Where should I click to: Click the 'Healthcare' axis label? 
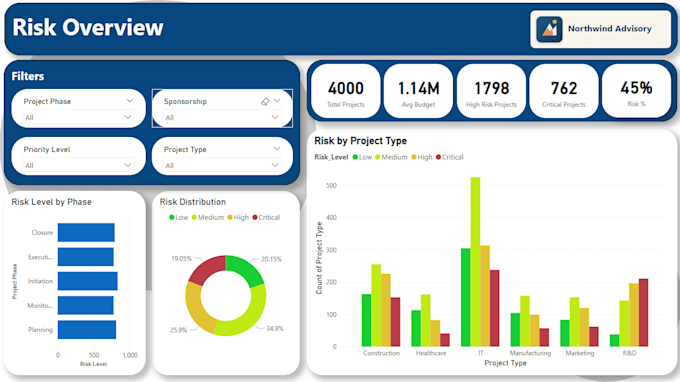(431, 353)
